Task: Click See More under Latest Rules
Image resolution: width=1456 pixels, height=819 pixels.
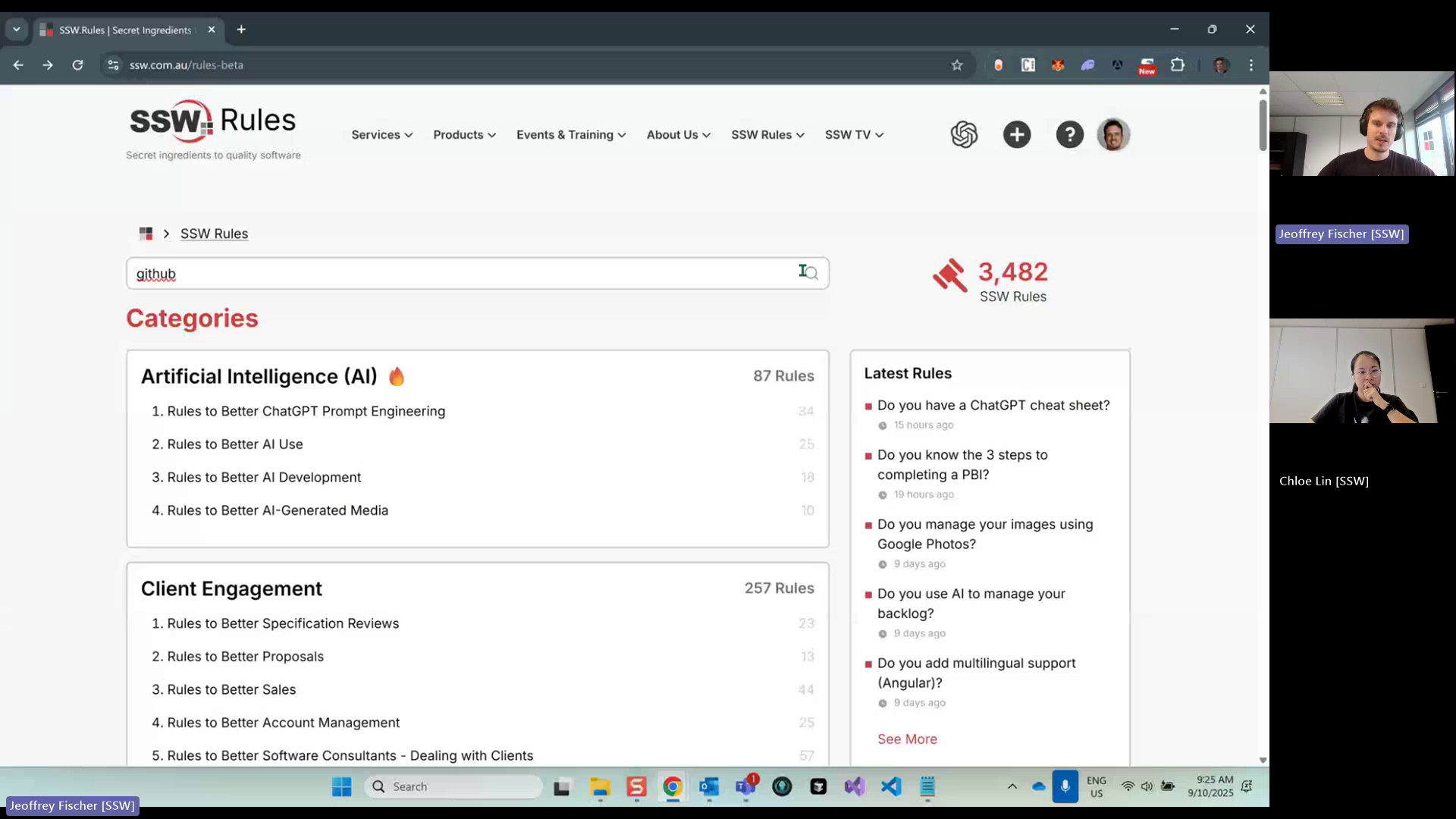Action: pos(907,739)
